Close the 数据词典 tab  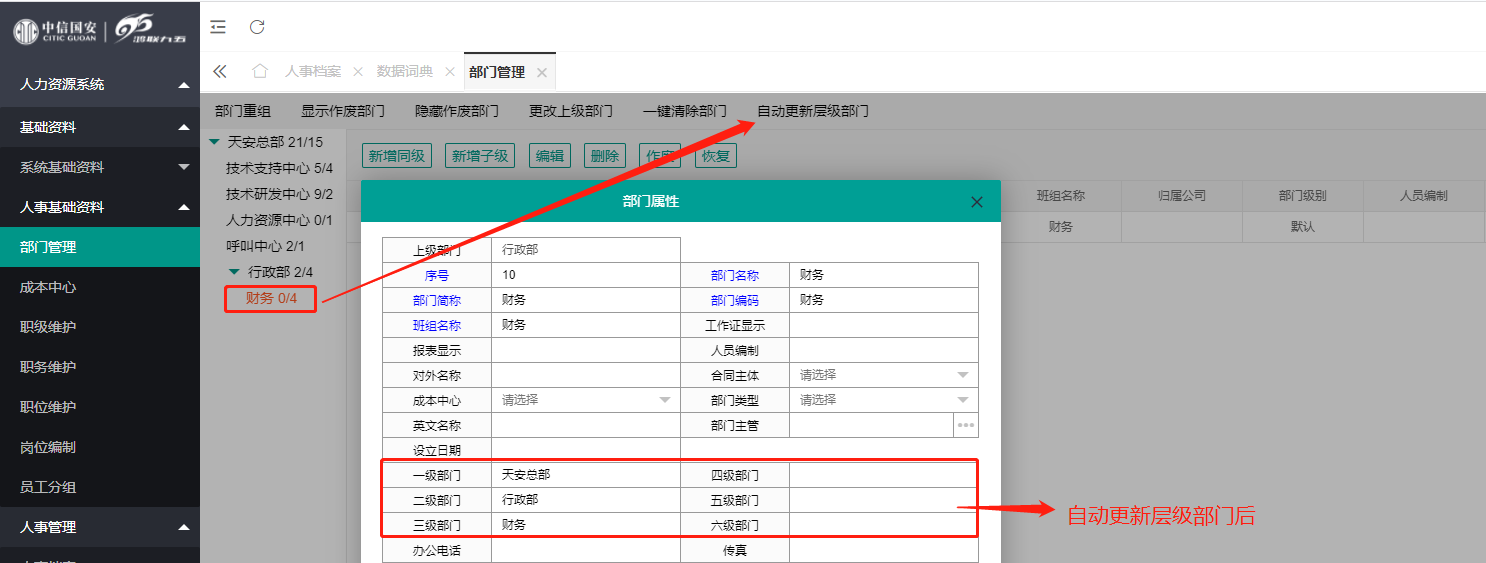(x=449, y=72)
